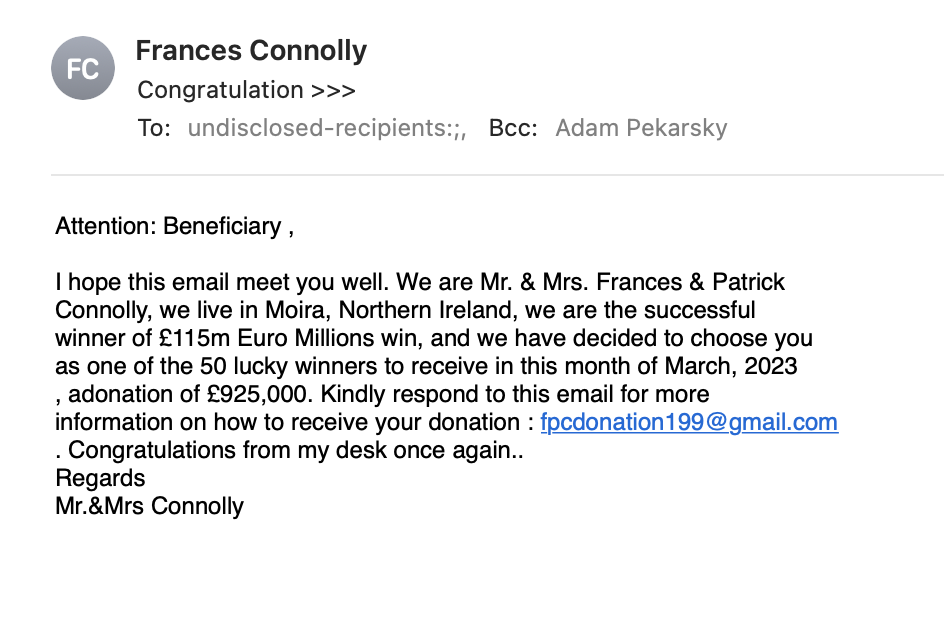Click the "Regards" closing line

[x=100, y=478]
